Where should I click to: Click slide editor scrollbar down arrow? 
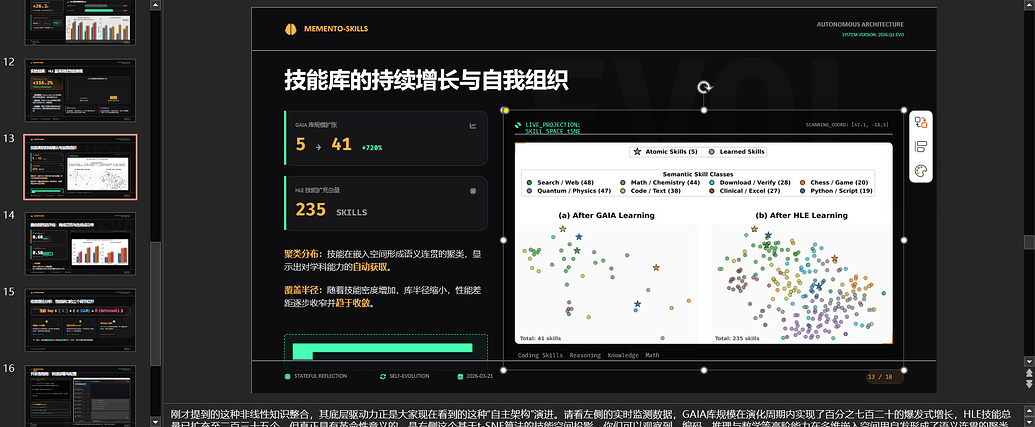[1028, 361]
